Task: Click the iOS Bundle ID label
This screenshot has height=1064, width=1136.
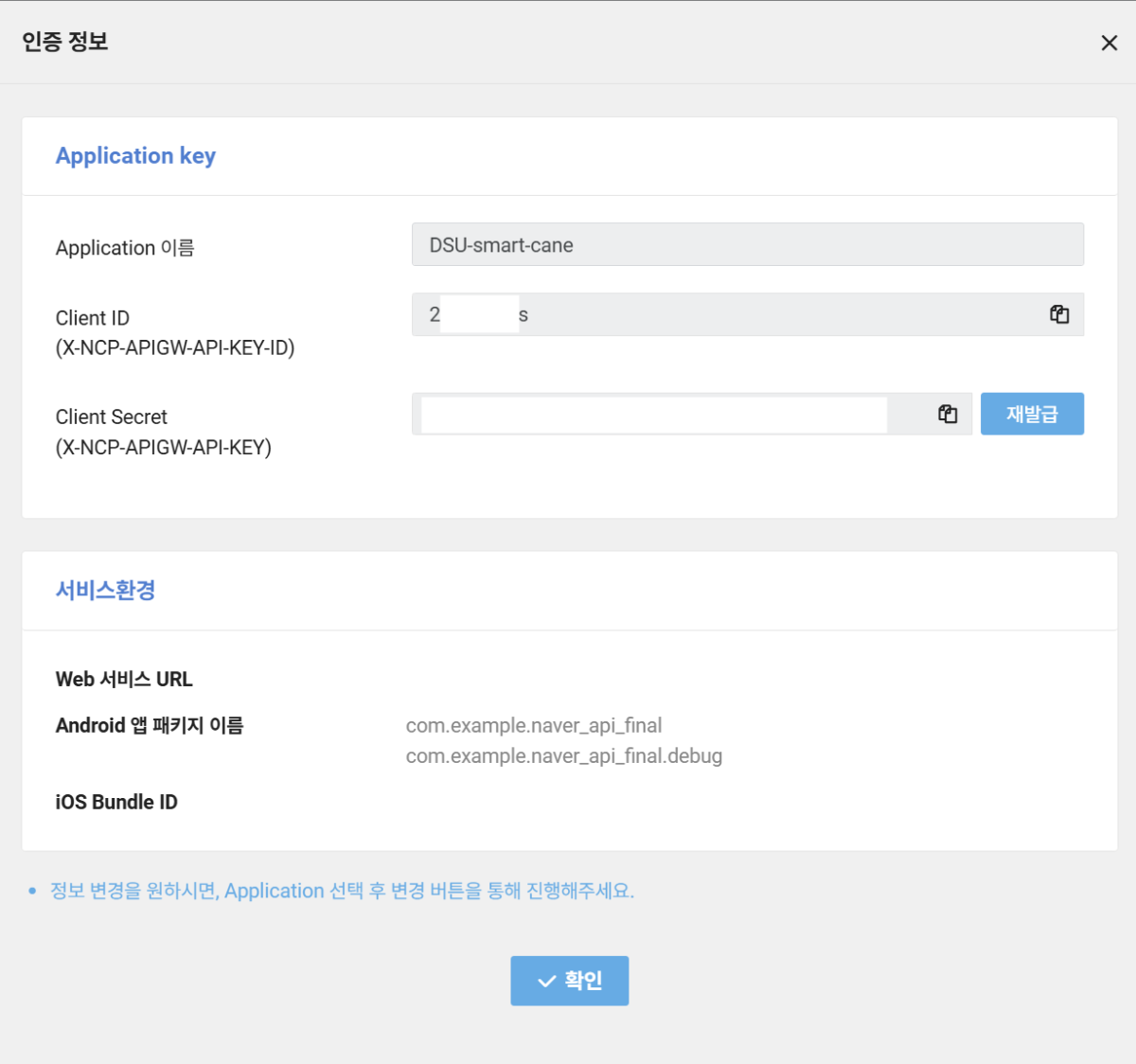Action: (116, 803)
